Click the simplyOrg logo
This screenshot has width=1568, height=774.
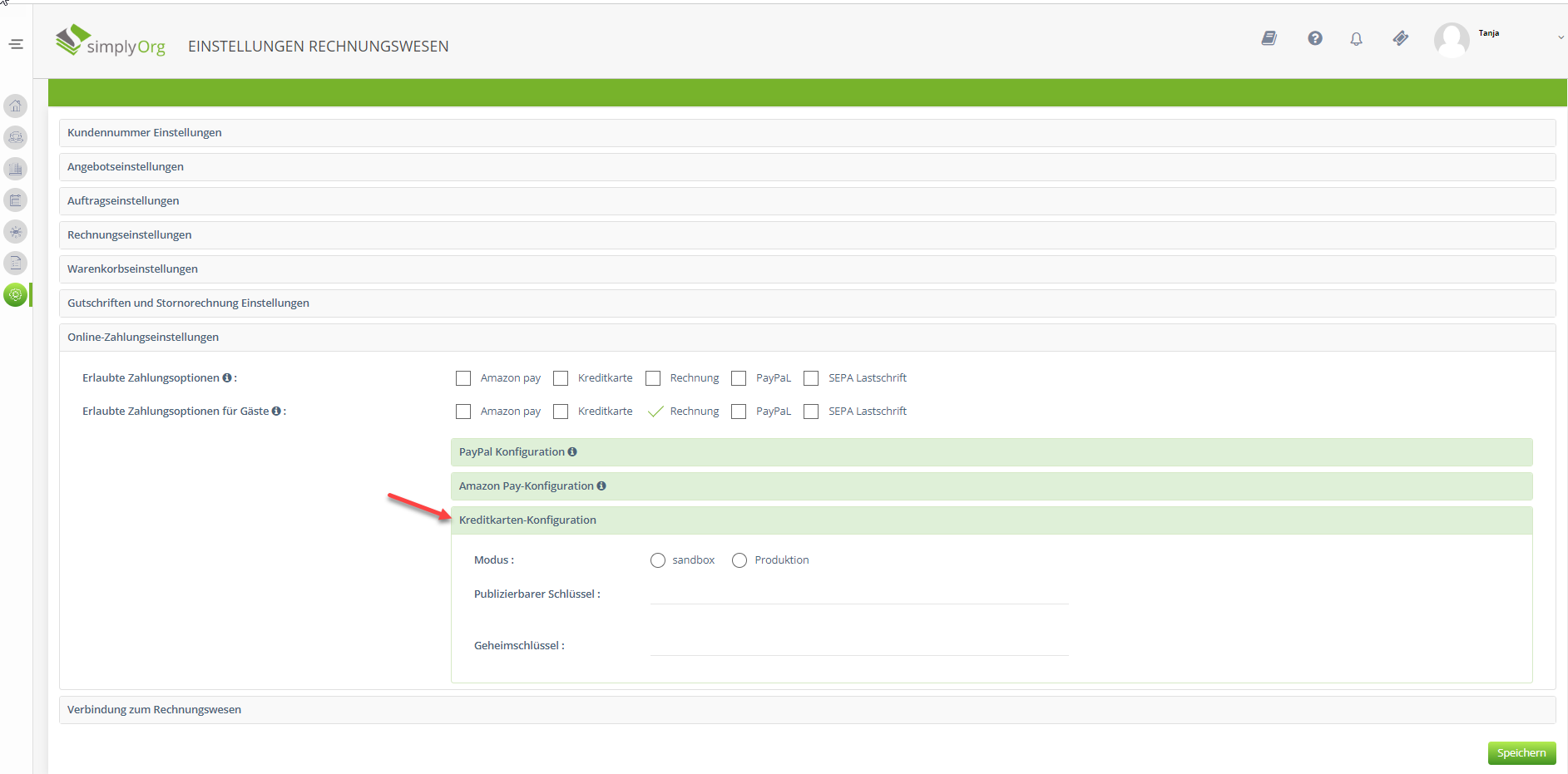[x=111, y=41]
